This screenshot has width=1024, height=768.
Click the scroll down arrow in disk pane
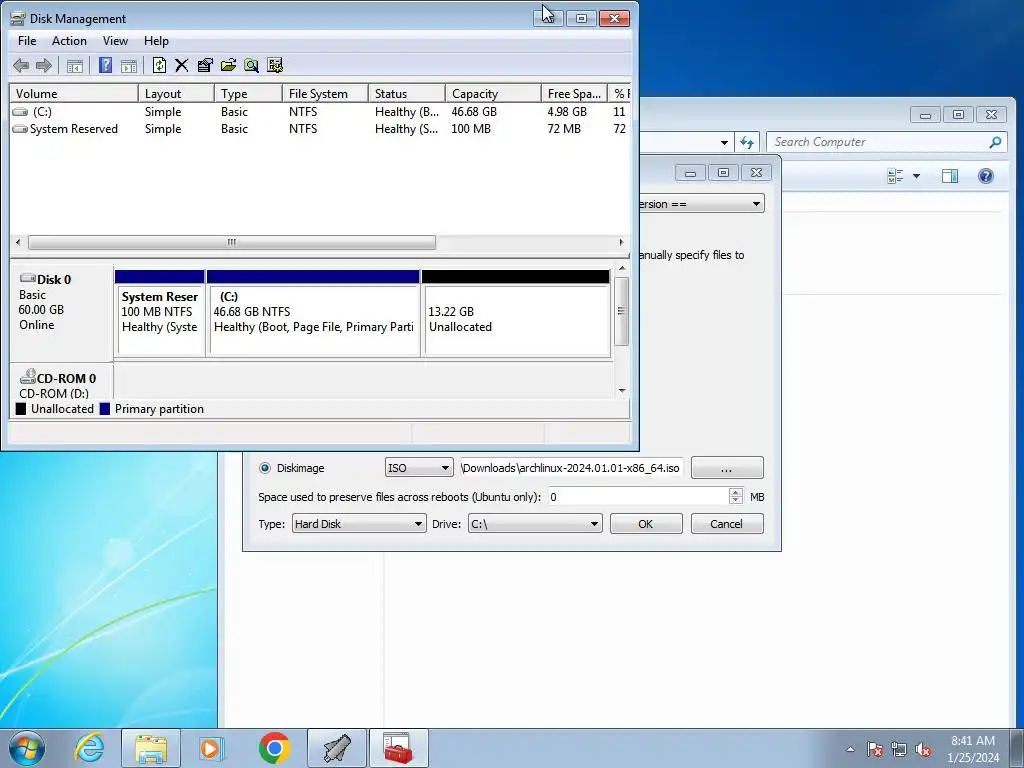click(x=622, y=391)
